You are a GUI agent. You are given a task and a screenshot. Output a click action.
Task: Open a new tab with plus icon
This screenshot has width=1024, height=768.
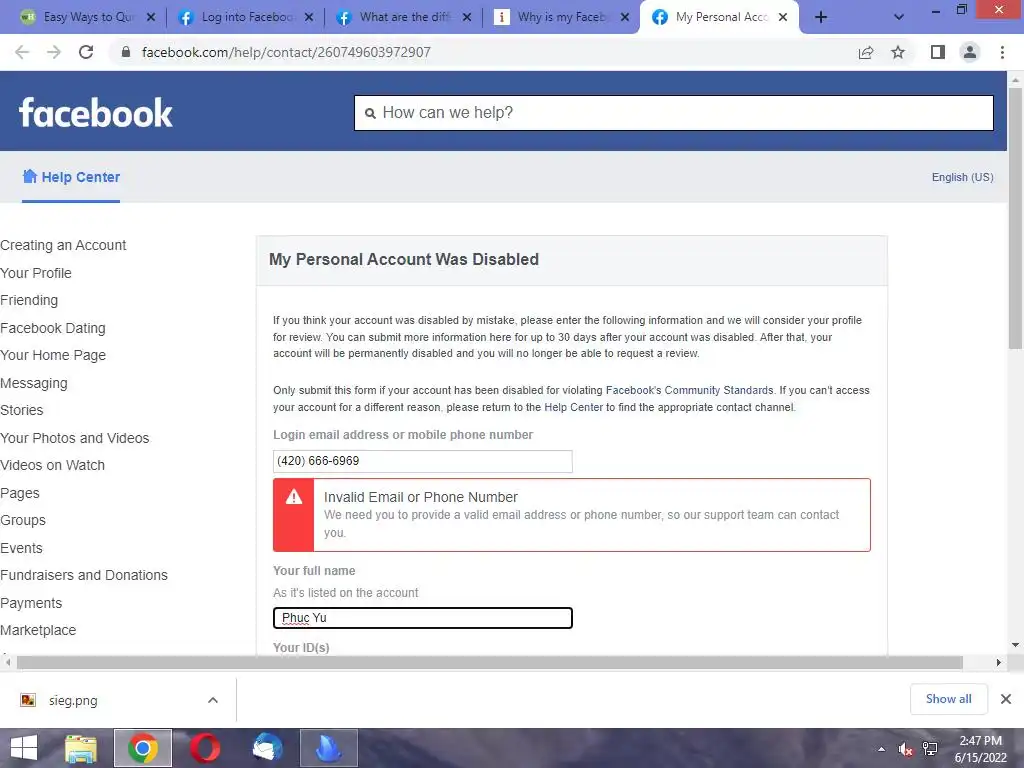point(821,17)
